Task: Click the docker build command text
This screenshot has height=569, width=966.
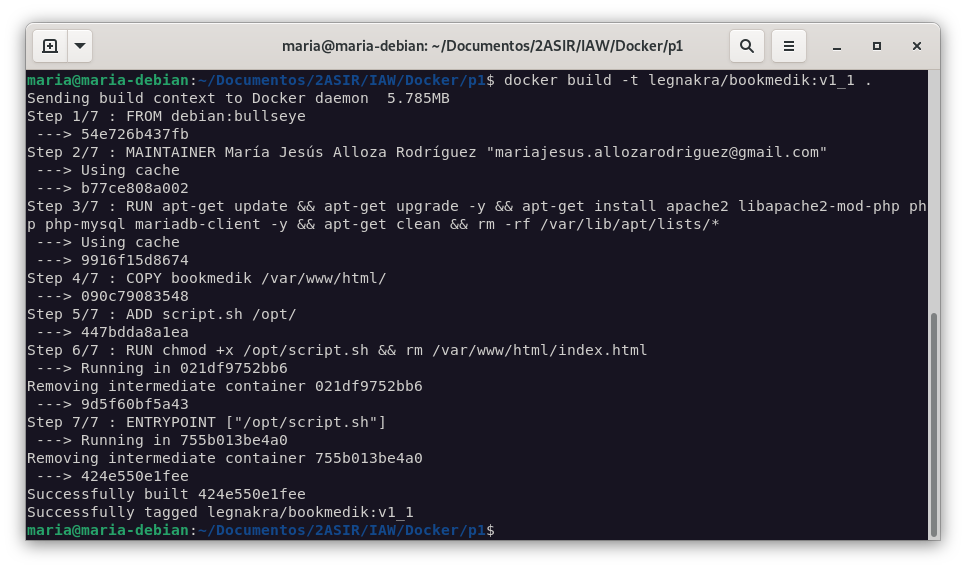Action: click(688, 80)
